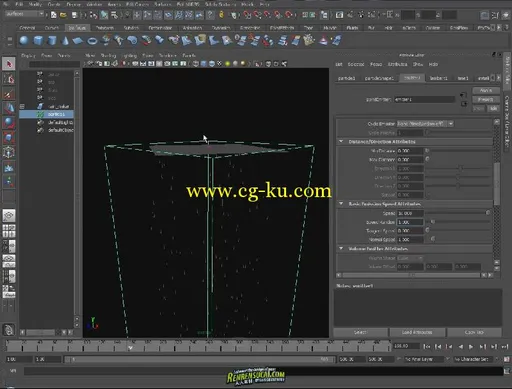Click the Save Scene icon
This screenshot has width=512, height=389.
tap(74, 15)
